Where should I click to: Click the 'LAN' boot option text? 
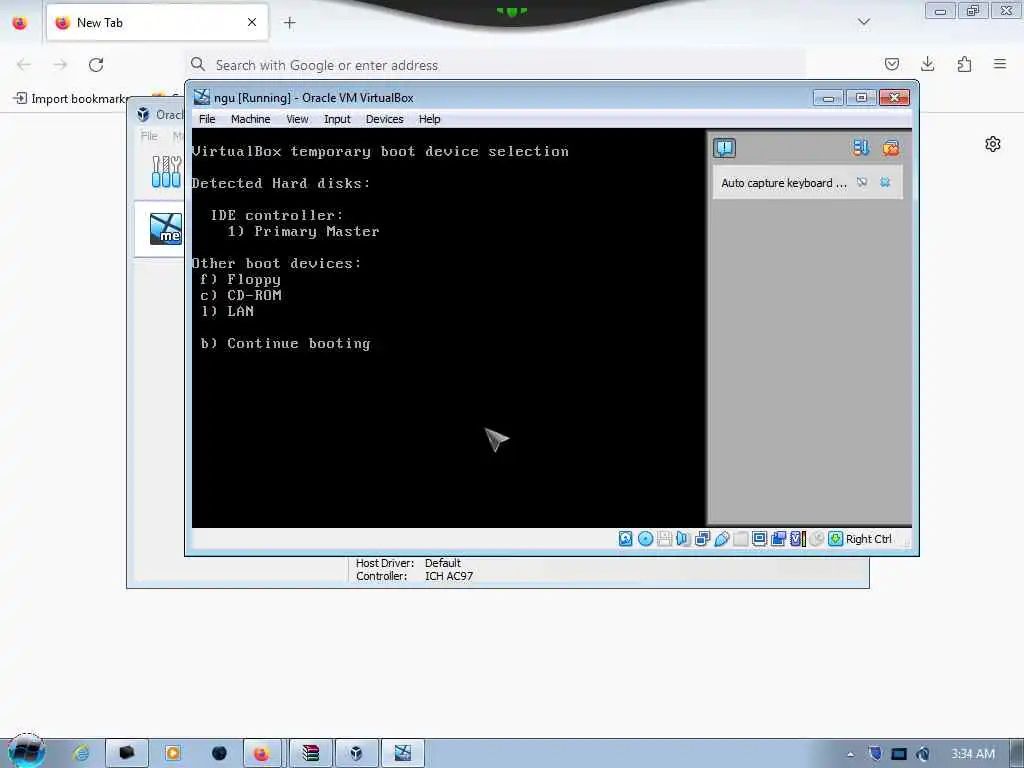[240, 312]
